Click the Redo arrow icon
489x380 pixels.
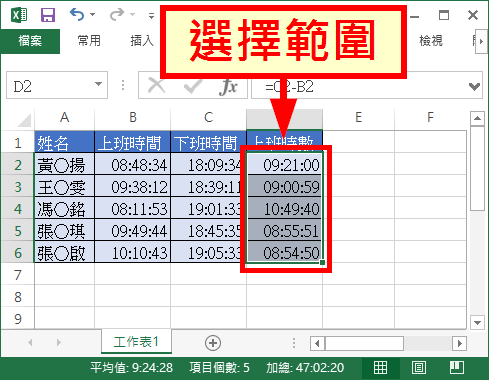[117, 15]
